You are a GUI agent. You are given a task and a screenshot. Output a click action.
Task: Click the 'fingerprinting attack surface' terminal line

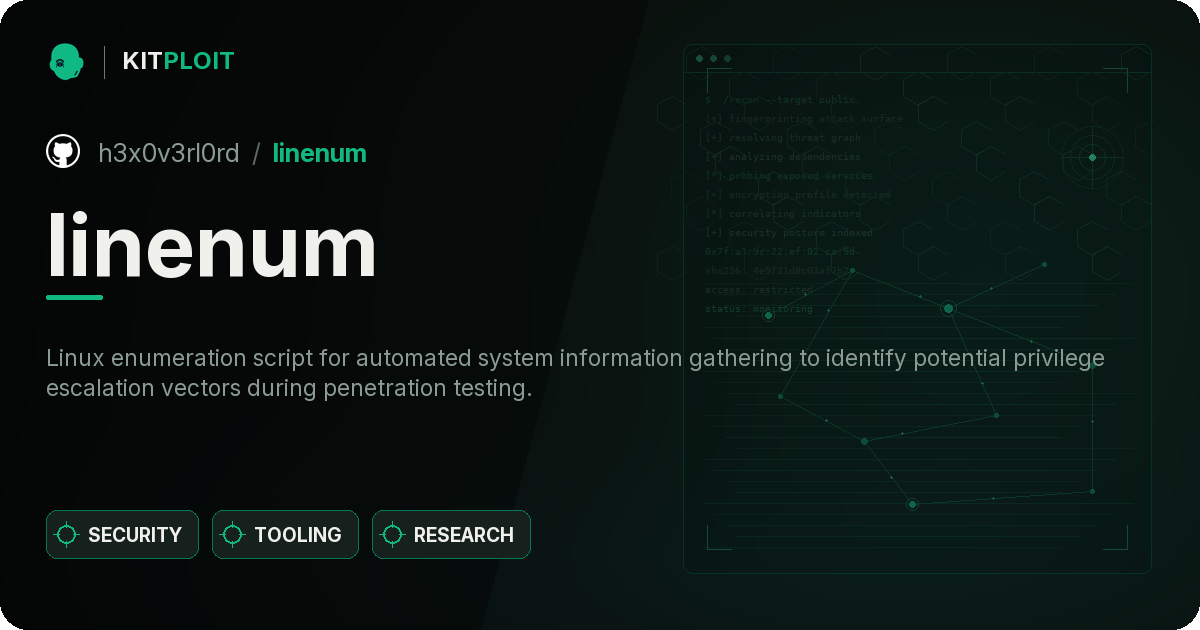(x=803, y=119)
